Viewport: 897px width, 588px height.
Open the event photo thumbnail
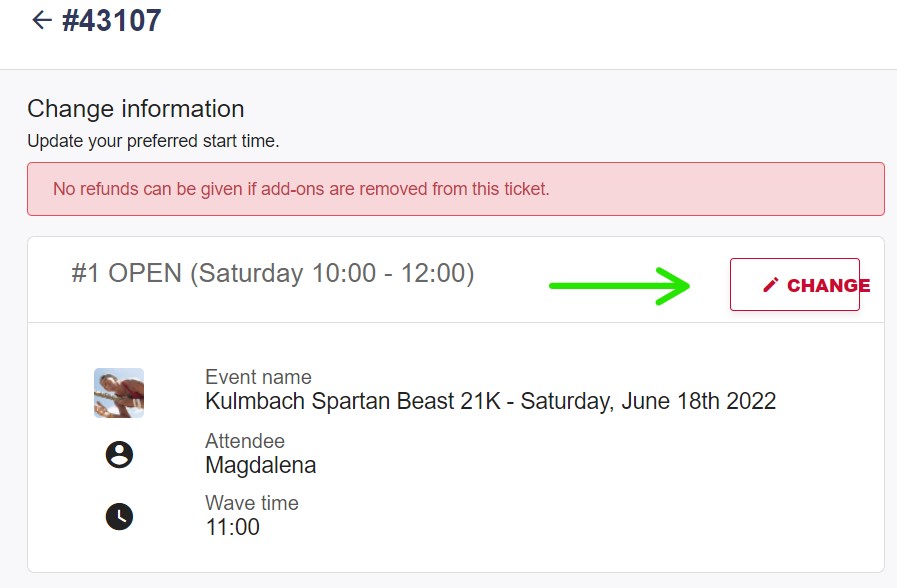coord(119,392)
